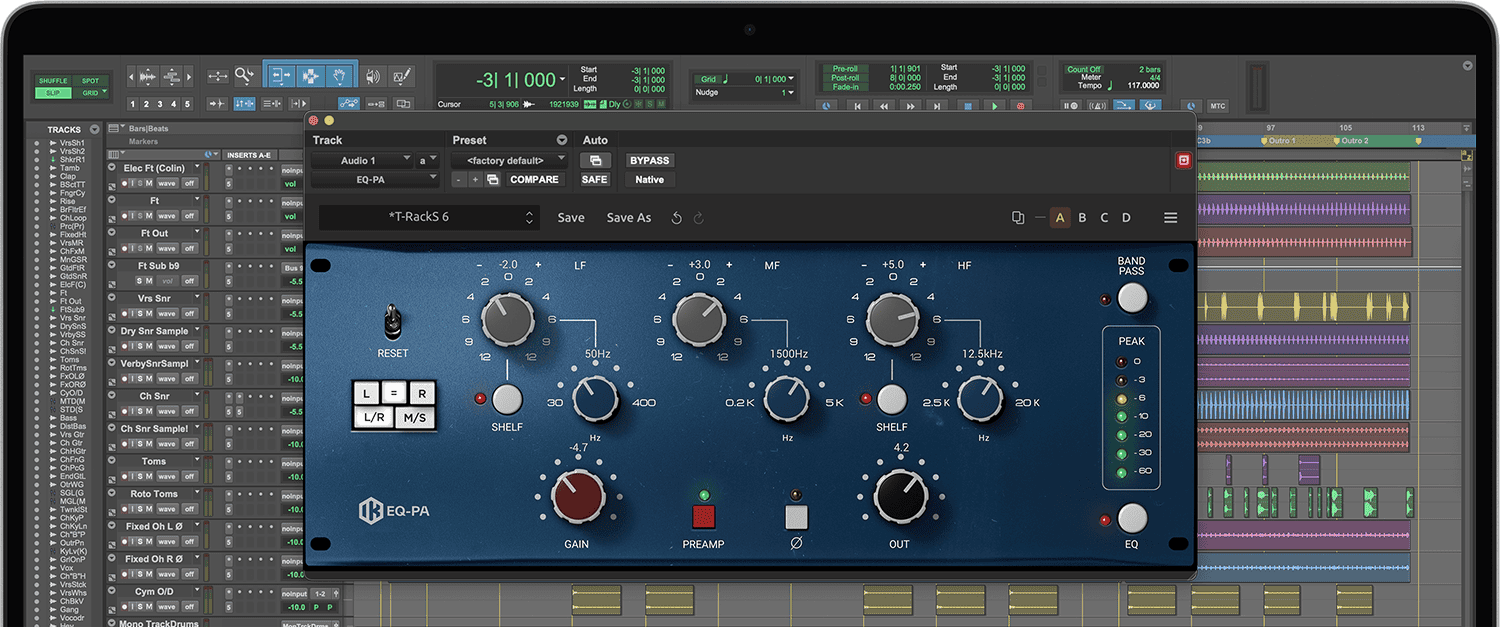1500x627 pixels.
Task: Select the Zoomer tool in the toolbar
Action: coord(244,76)
